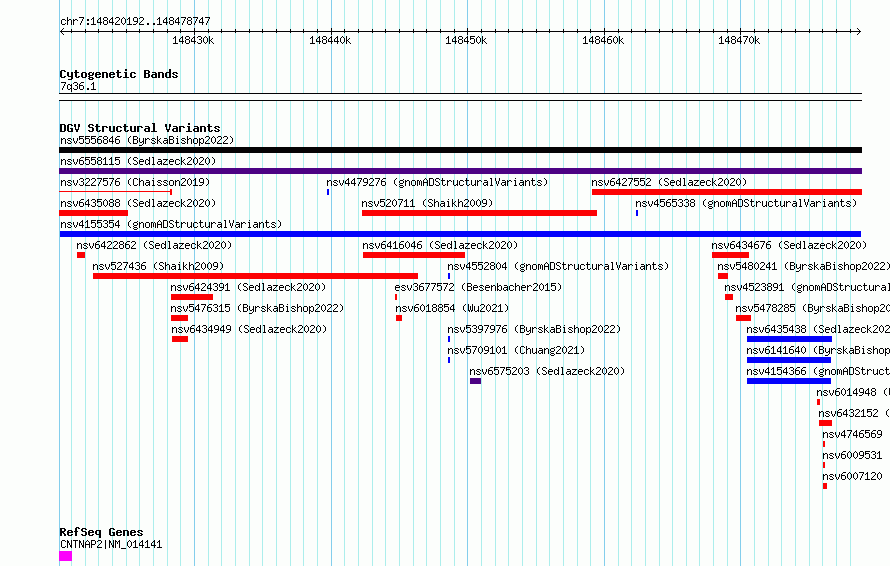Select the nsv4155354 blue variant bar
Image resolution: width=890 pixels, height=566 pixels.
(x=460, y=234)
